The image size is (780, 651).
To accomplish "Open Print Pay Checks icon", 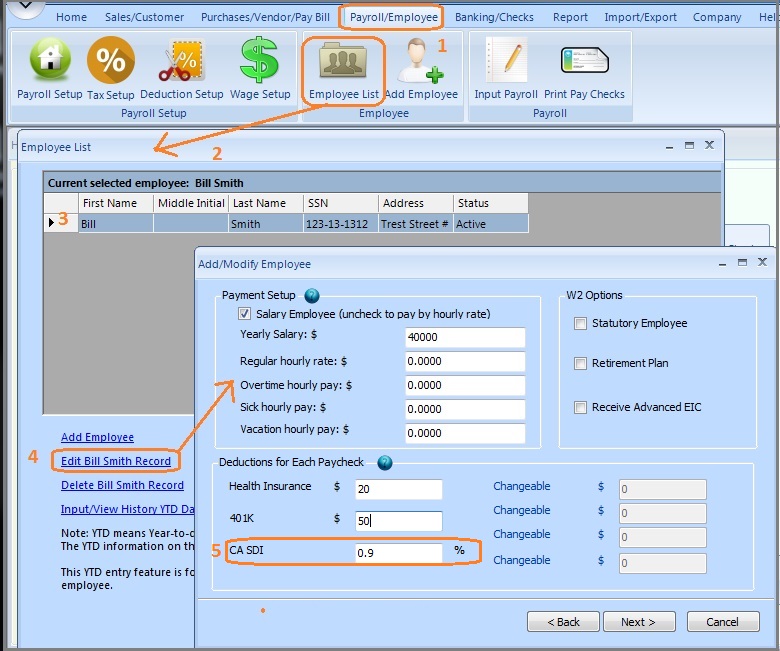I will [x=585, y=60].
